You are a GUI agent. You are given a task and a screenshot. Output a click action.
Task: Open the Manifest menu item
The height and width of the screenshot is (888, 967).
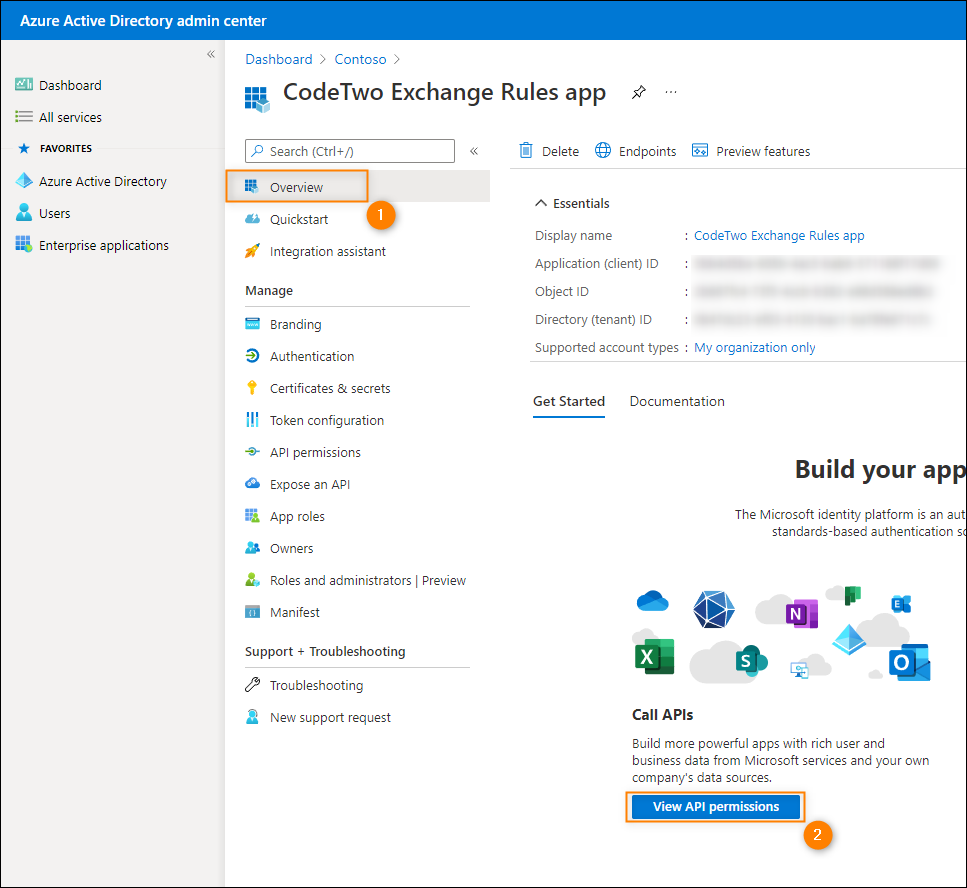pyautogui.click(x=295, y=612)
